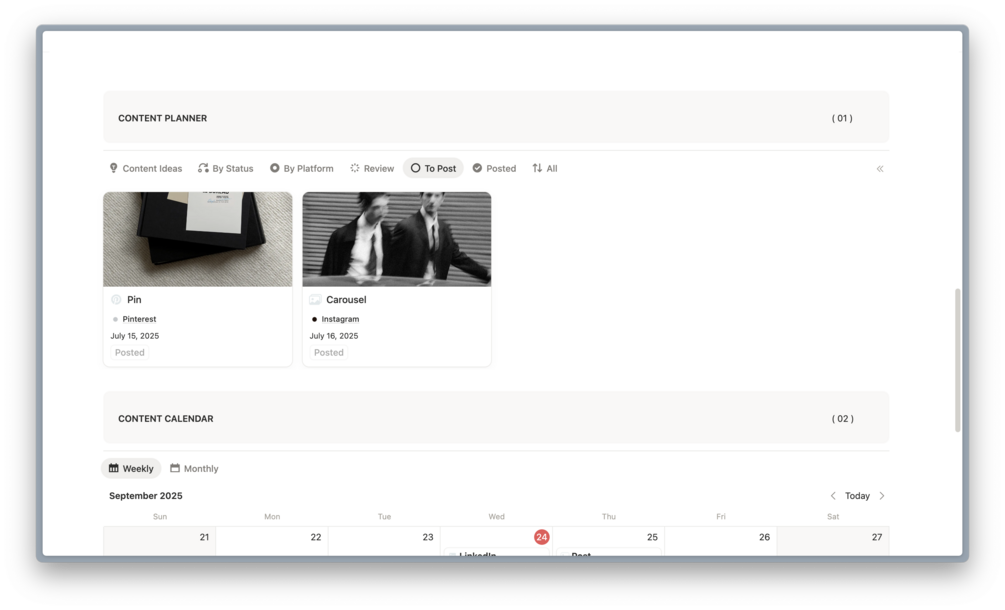Select Monday the 22nd cell

click(x=272, y=541)
